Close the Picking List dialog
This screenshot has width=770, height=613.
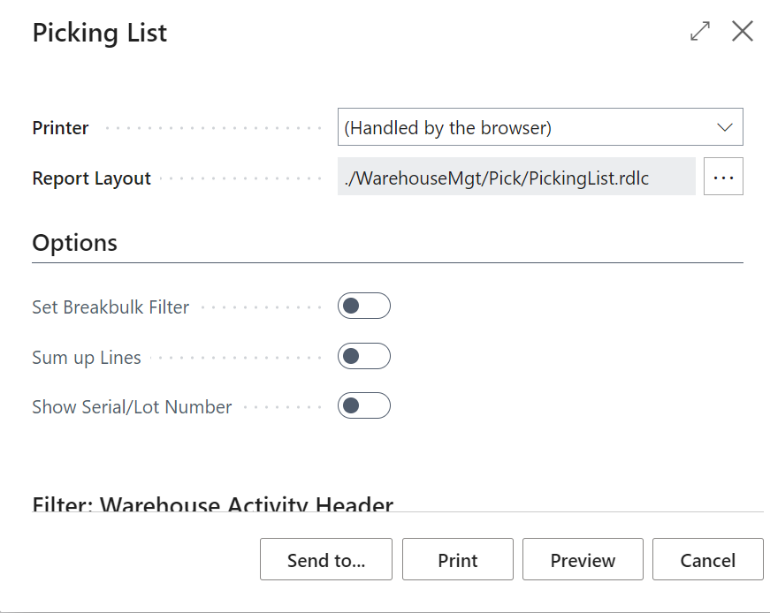click(742, 32)
